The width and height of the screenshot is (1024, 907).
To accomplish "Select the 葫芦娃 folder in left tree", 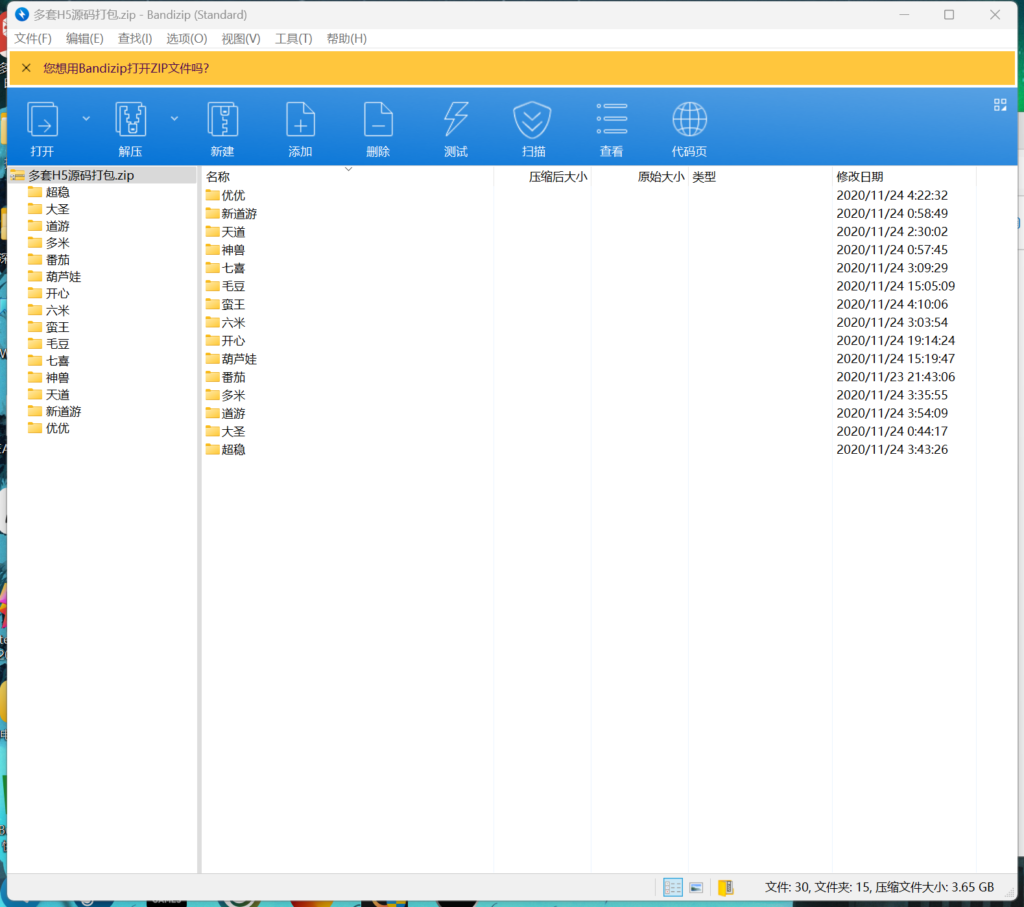I will point(64,277).
